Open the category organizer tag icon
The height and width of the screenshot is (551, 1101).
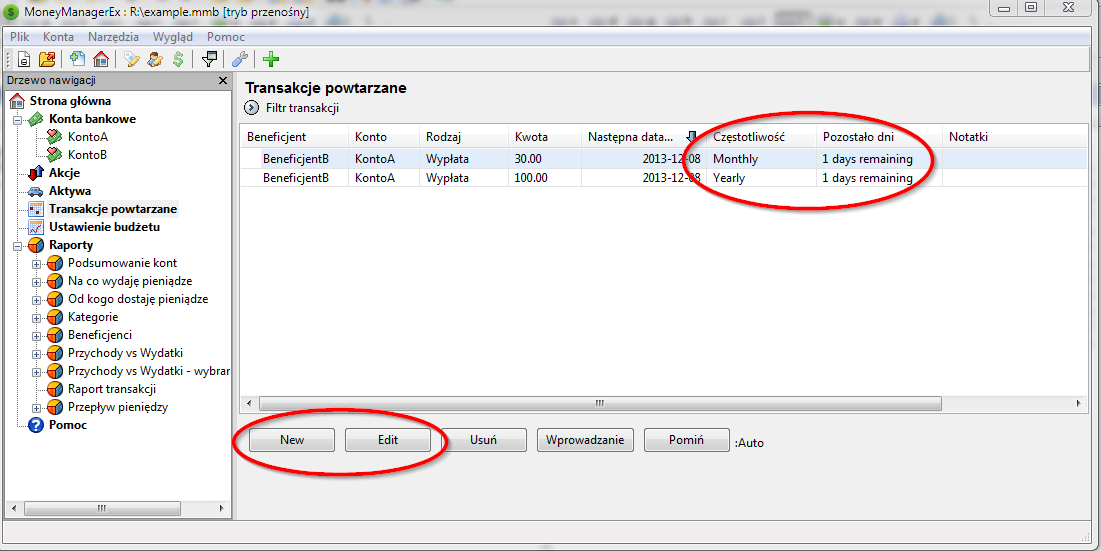131,59
